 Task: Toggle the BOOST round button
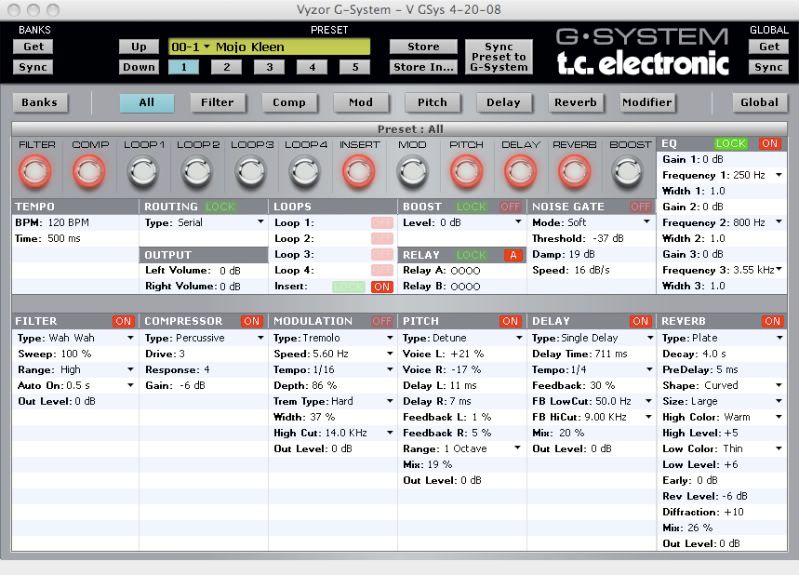click(x=628, y=171)
